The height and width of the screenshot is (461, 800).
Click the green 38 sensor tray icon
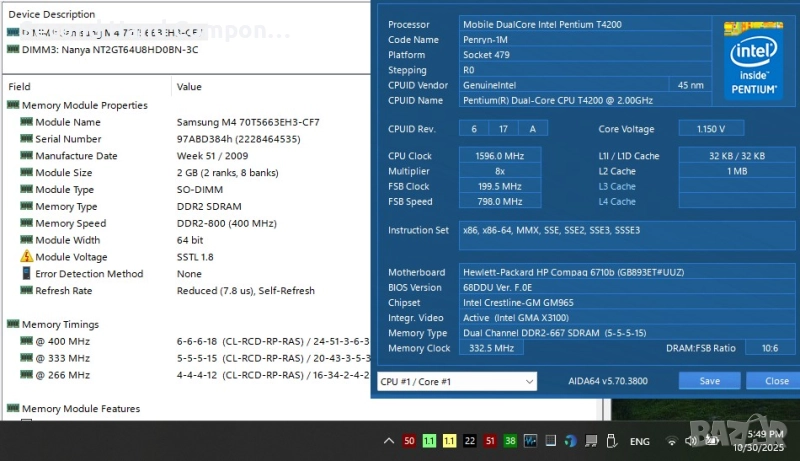click(x=510, y=441)
